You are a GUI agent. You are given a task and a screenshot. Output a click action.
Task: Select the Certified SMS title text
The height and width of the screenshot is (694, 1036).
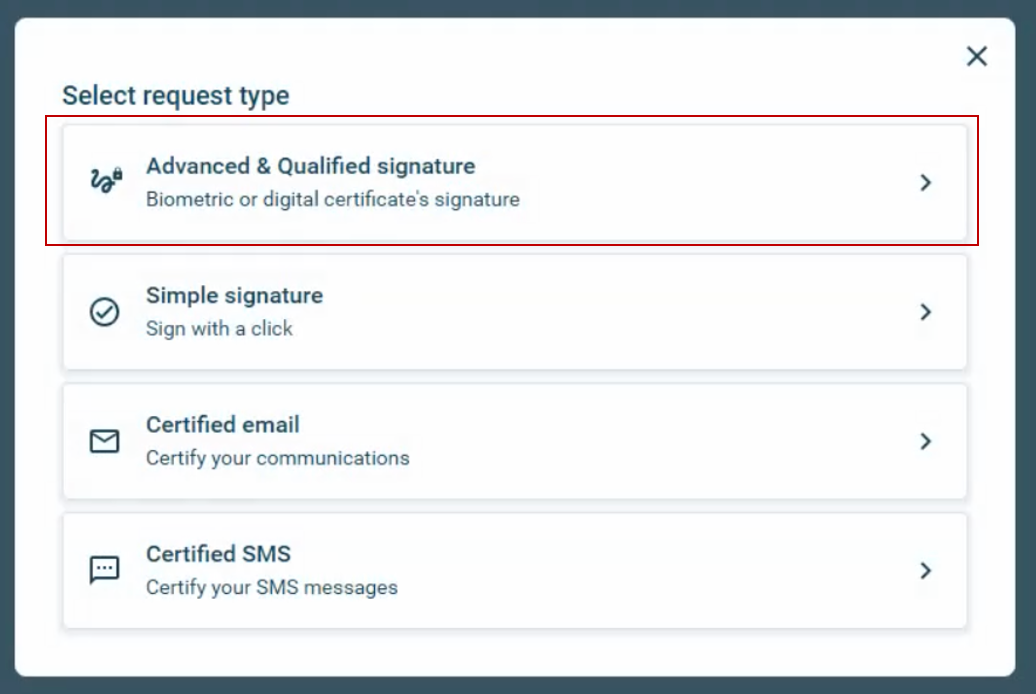[218, 554]
